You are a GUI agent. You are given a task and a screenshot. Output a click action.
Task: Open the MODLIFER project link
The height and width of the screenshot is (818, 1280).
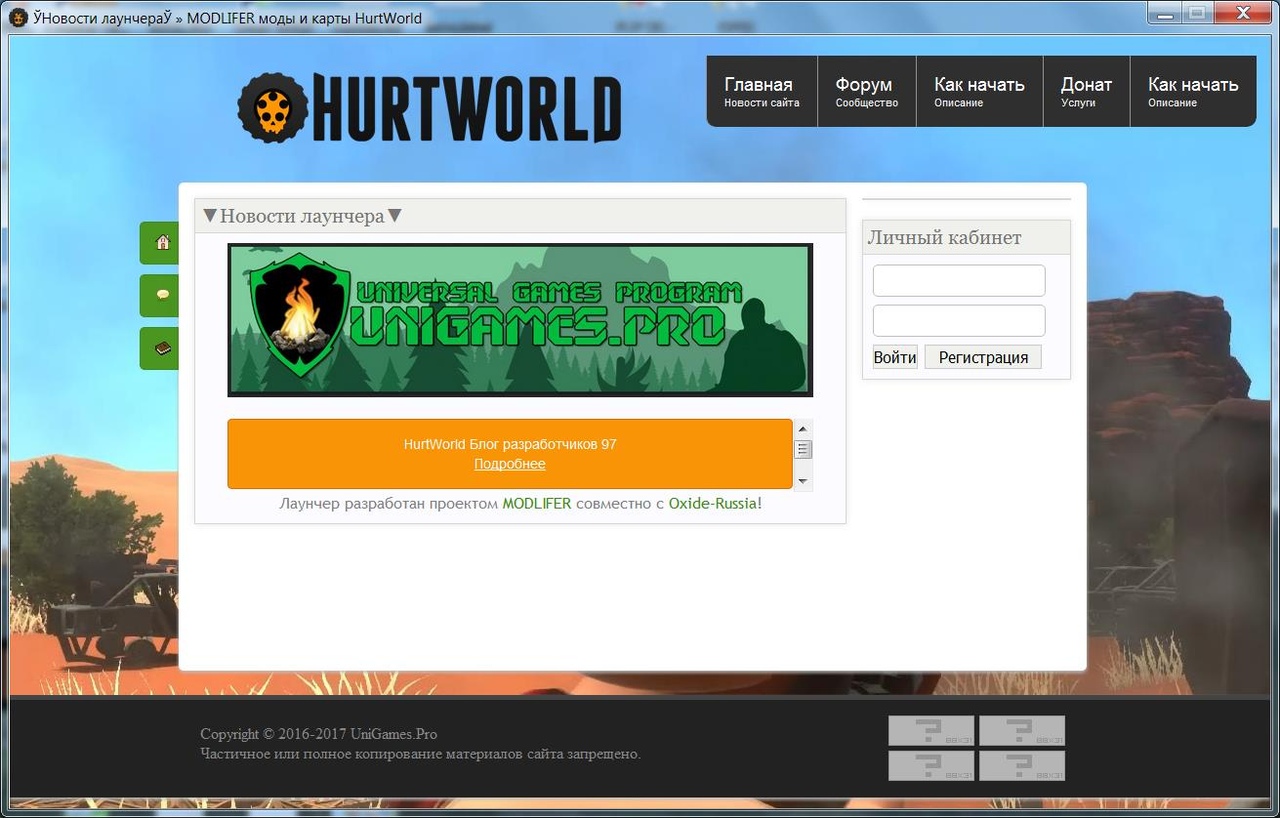pos(537,503)
